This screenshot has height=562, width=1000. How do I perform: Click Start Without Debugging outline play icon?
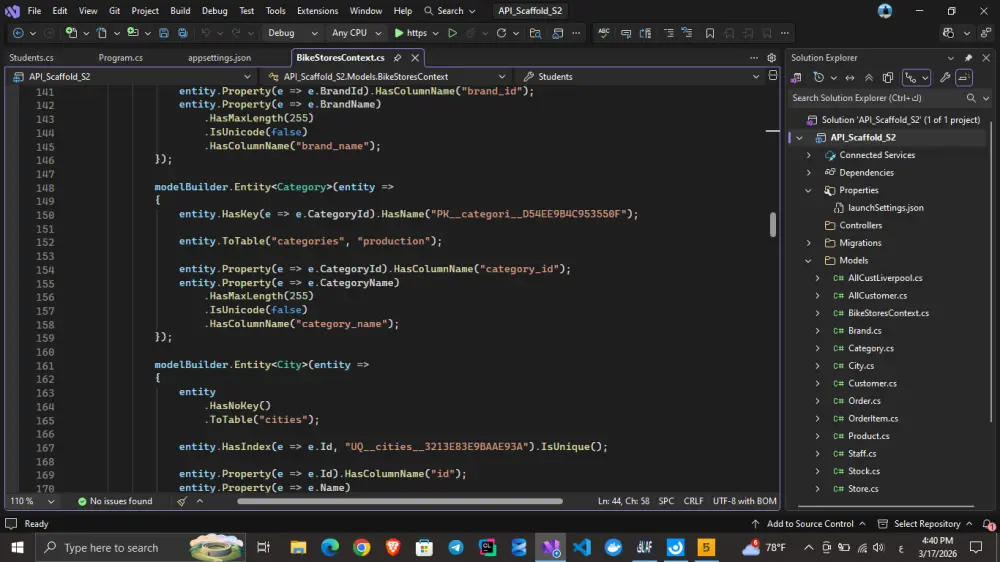click(452, 33)
